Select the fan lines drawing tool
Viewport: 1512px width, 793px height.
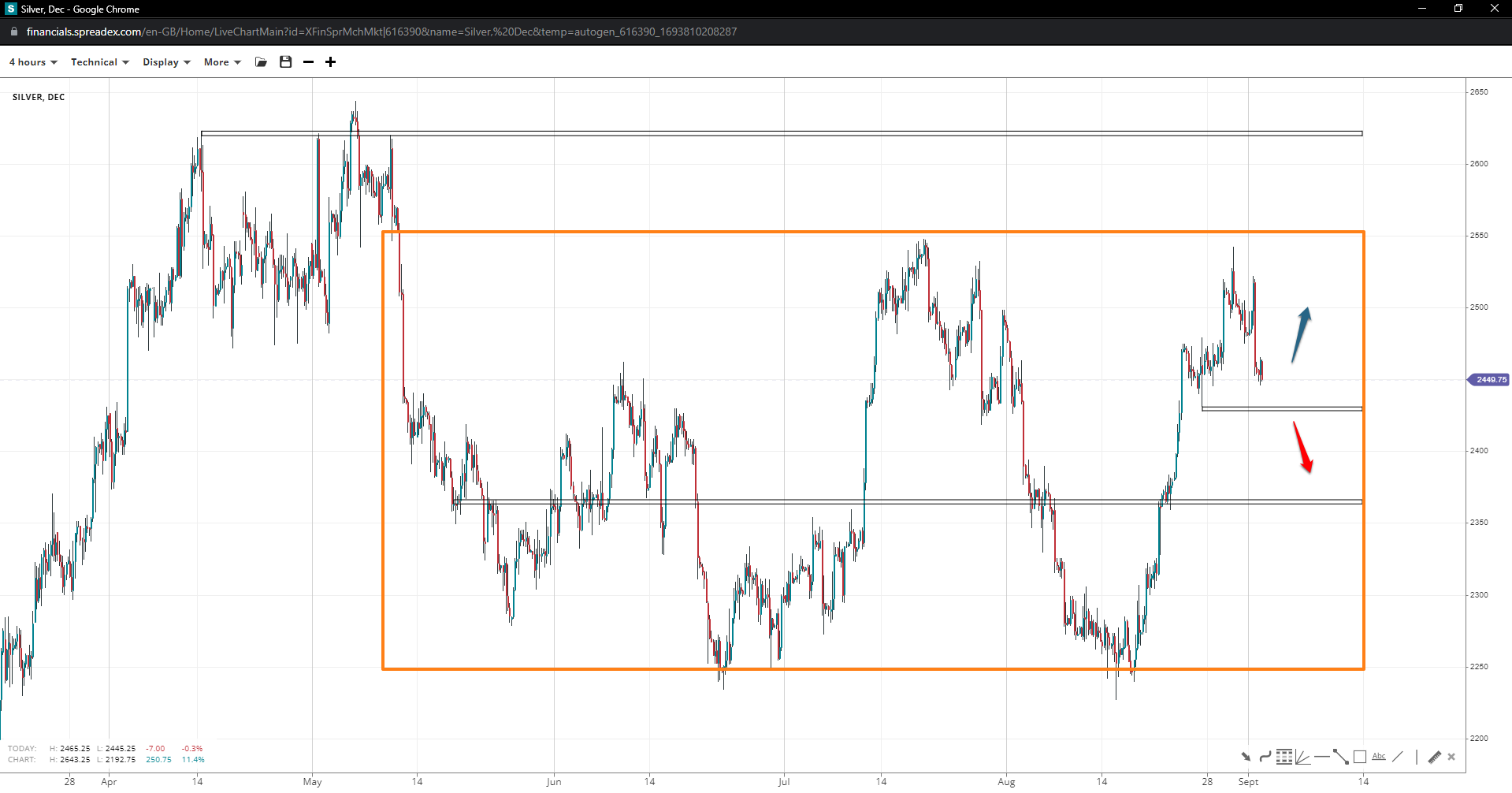(x=1302, y=757)
